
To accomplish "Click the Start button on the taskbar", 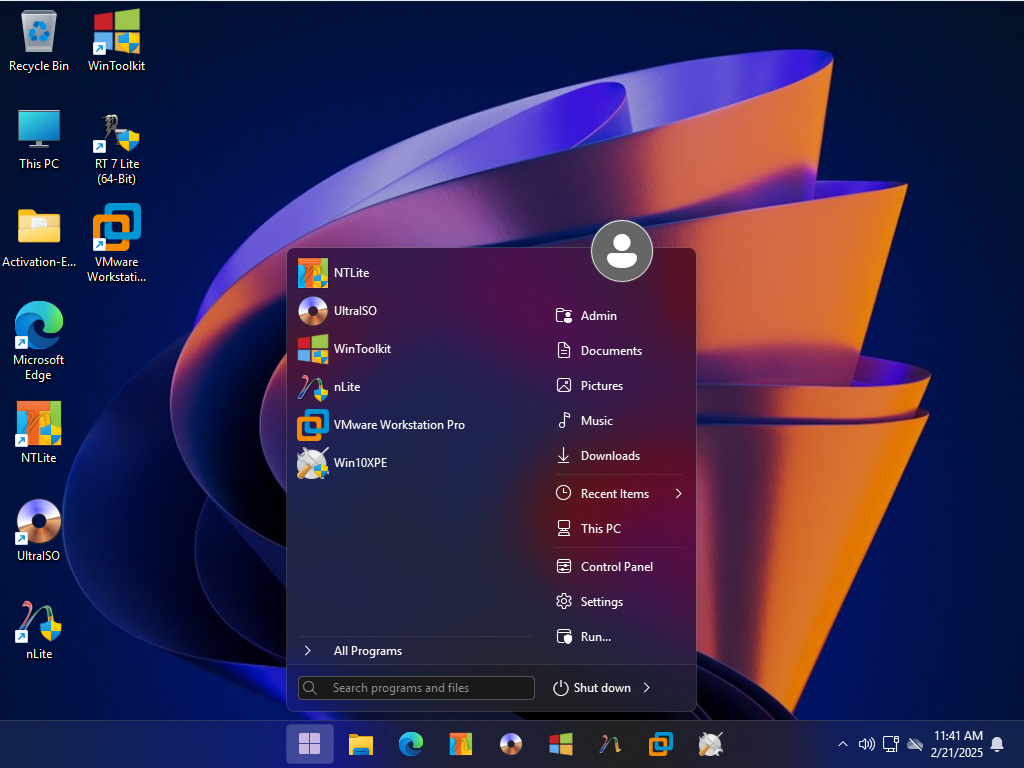I will [310, 744].
